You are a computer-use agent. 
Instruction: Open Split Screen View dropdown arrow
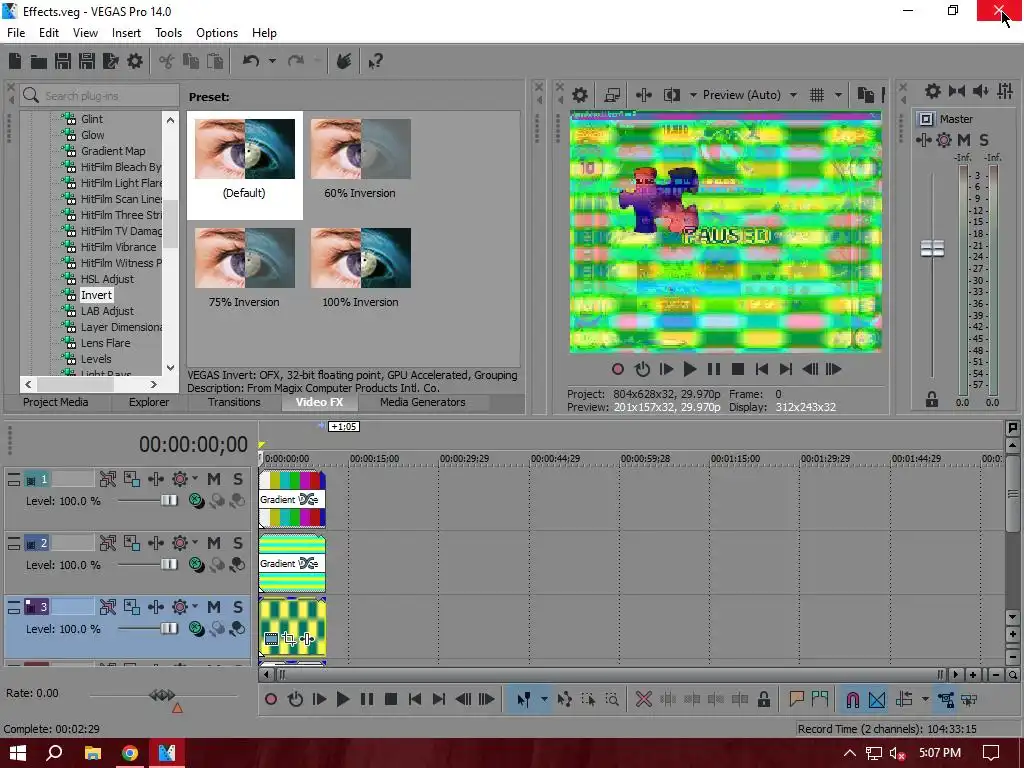tap(693, 95)
